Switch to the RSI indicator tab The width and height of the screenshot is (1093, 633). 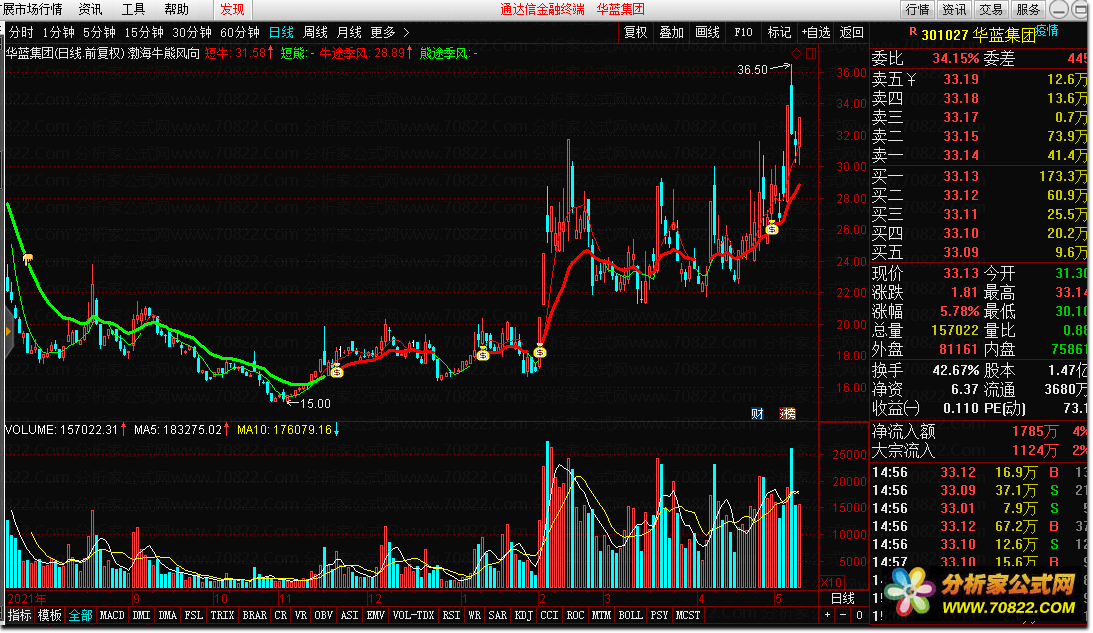point(452,615)
